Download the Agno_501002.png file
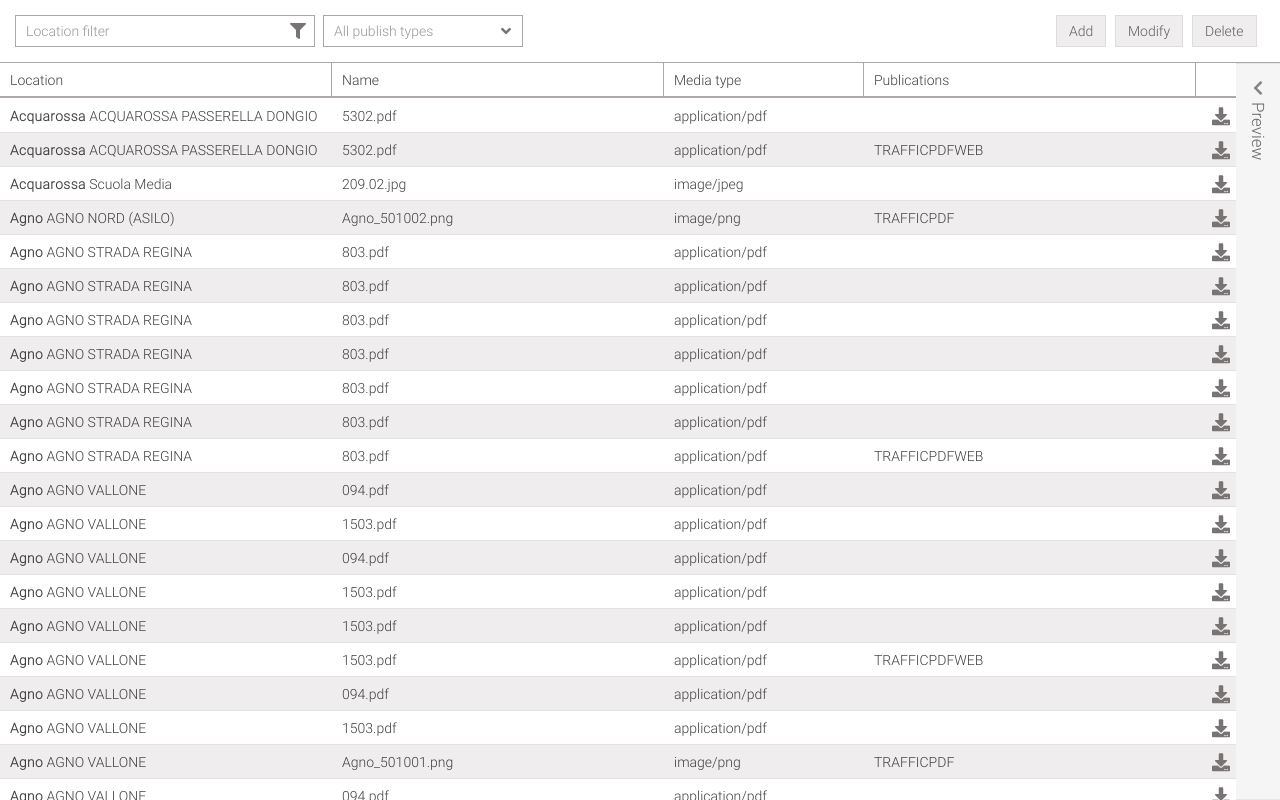The image size is (1280, 800). (1220, 219)
